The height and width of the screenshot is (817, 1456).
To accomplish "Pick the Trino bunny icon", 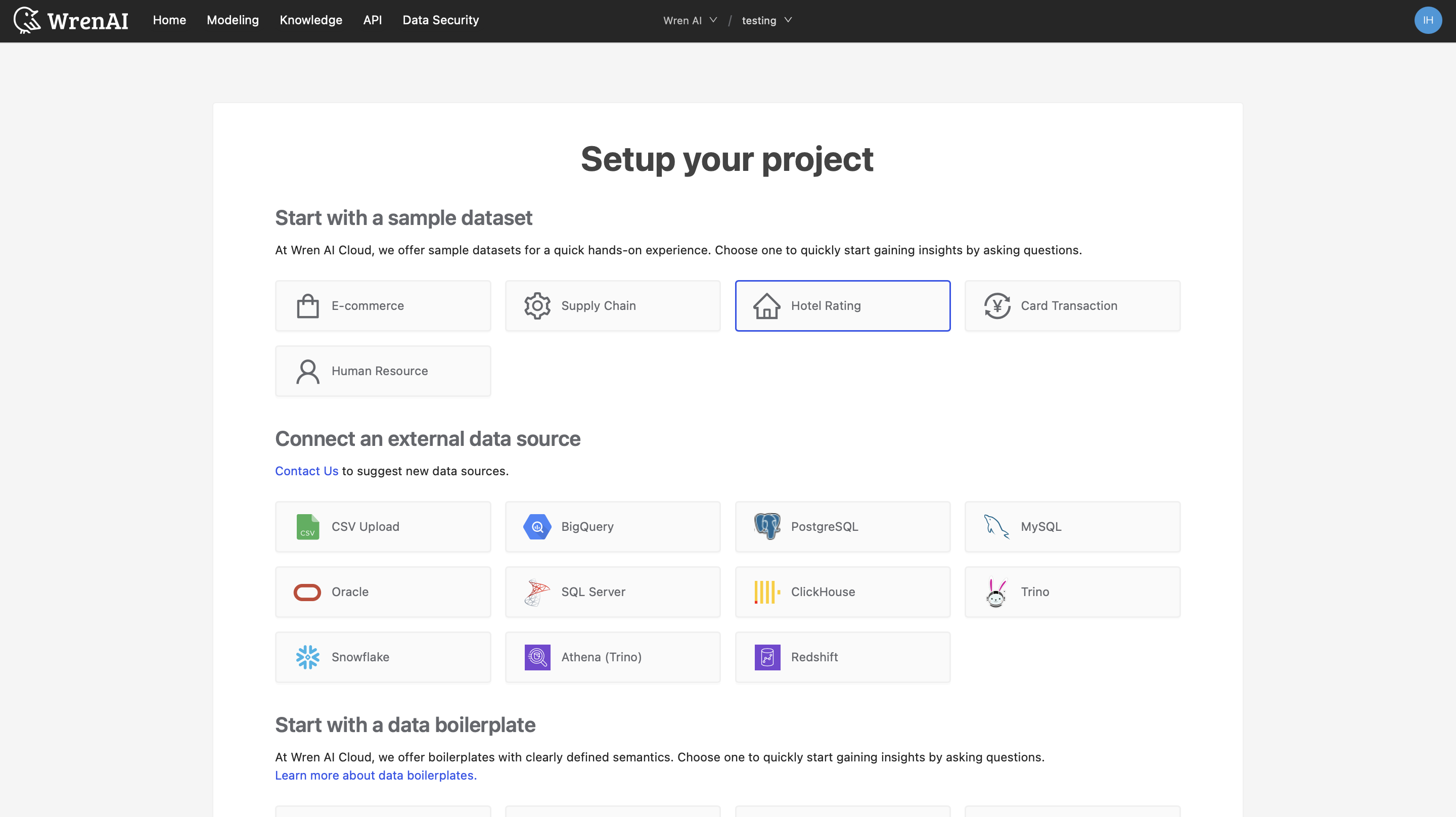I will 996,592.
